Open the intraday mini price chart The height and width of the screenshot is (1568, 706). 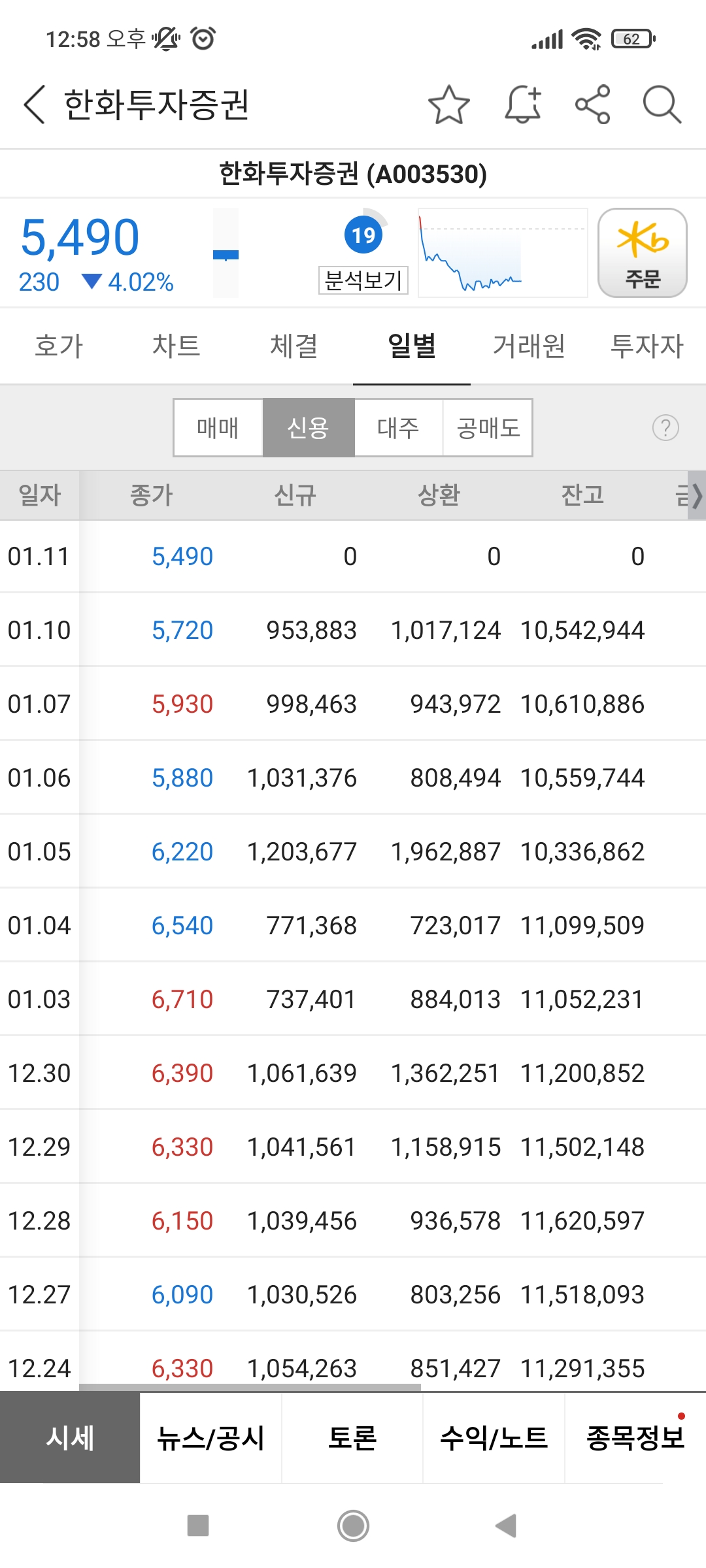(503, 253)
